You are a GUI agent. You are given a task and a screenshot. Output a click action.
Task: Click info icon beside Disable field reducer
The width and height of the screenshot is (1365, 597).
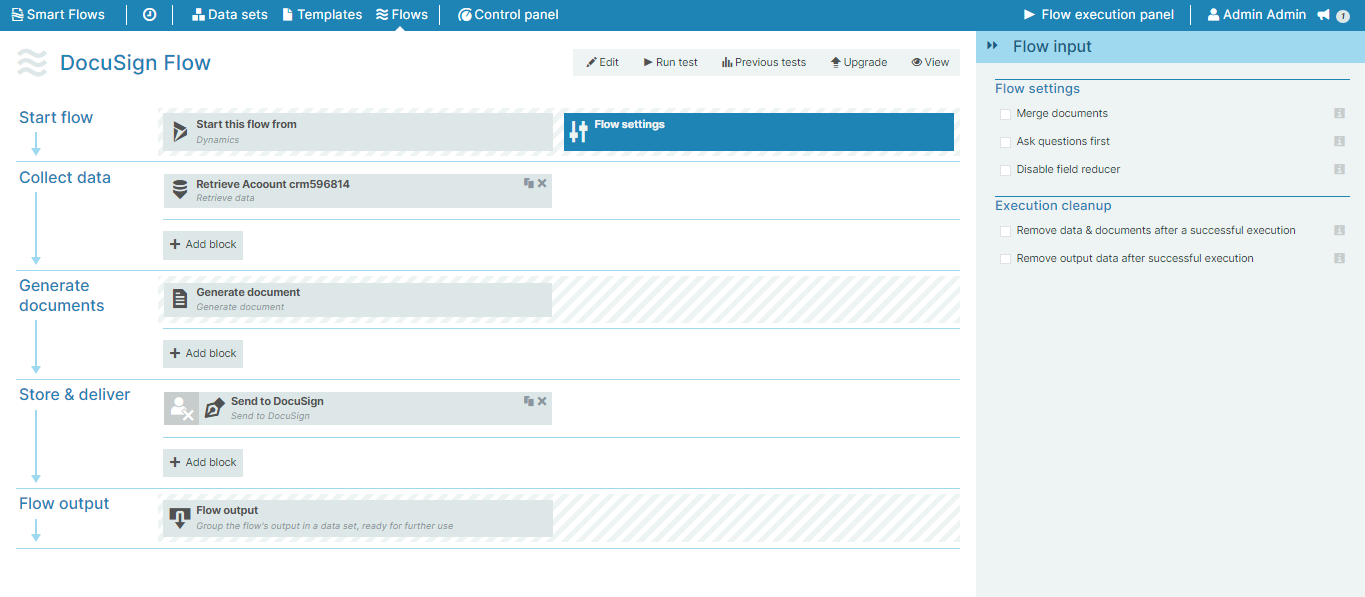click(1339, 169)
